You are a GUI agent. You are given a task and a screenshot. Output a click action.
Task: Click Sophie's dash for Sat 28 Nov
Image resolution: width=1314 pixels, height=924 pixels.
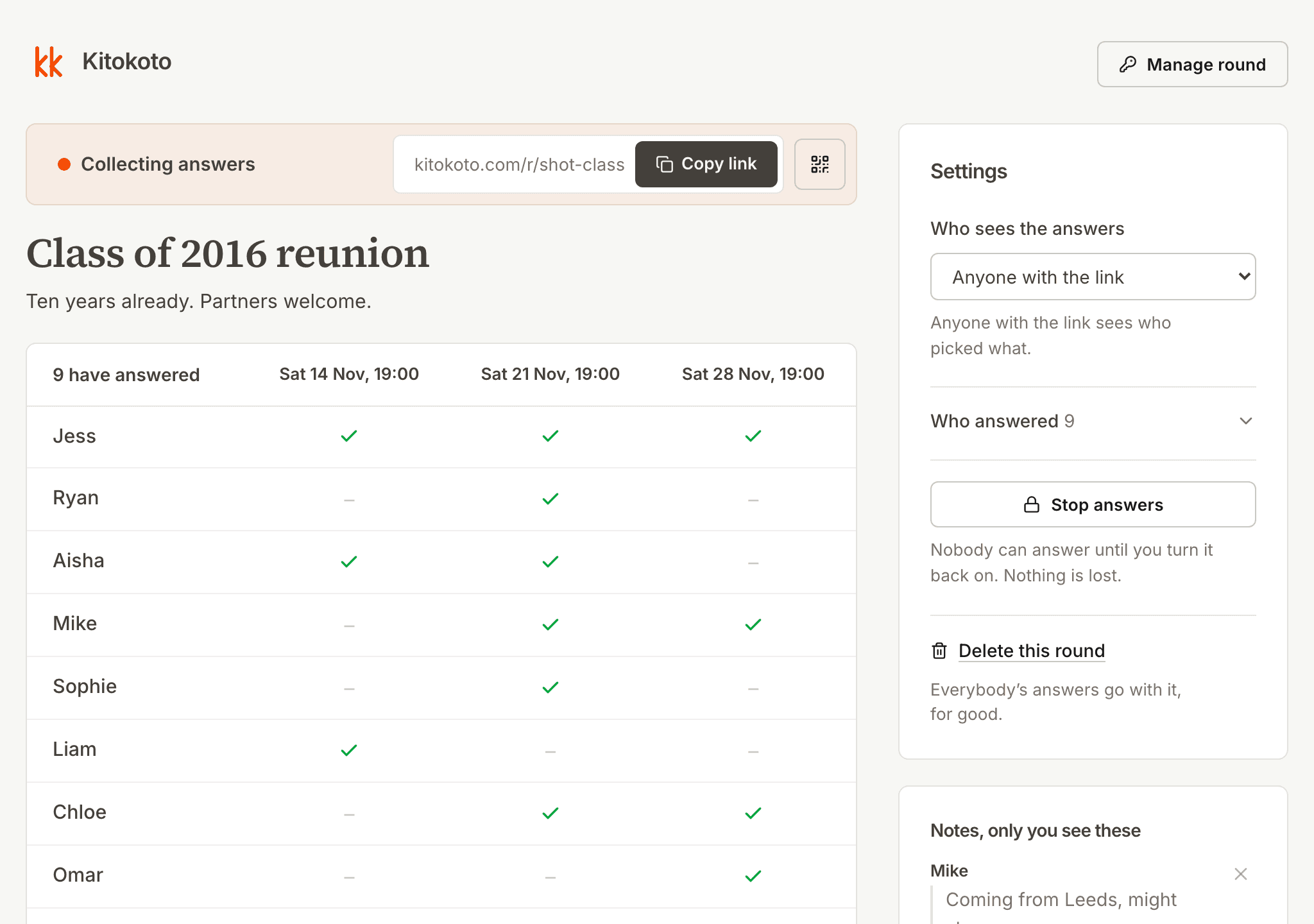pos(753,689)
